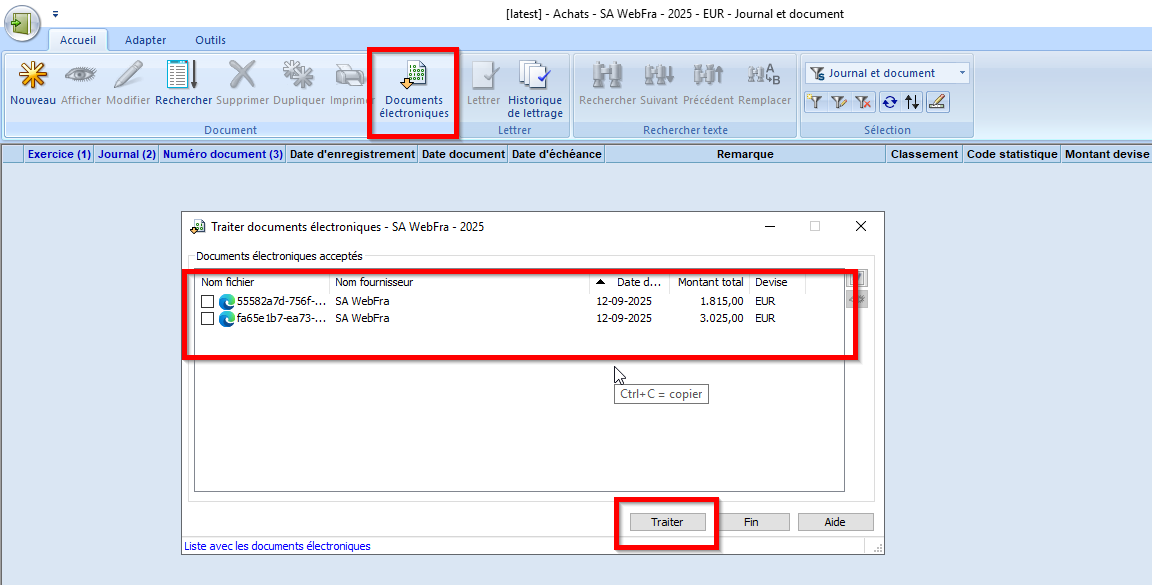
Task: Click the Aide button
Action: 835,522
